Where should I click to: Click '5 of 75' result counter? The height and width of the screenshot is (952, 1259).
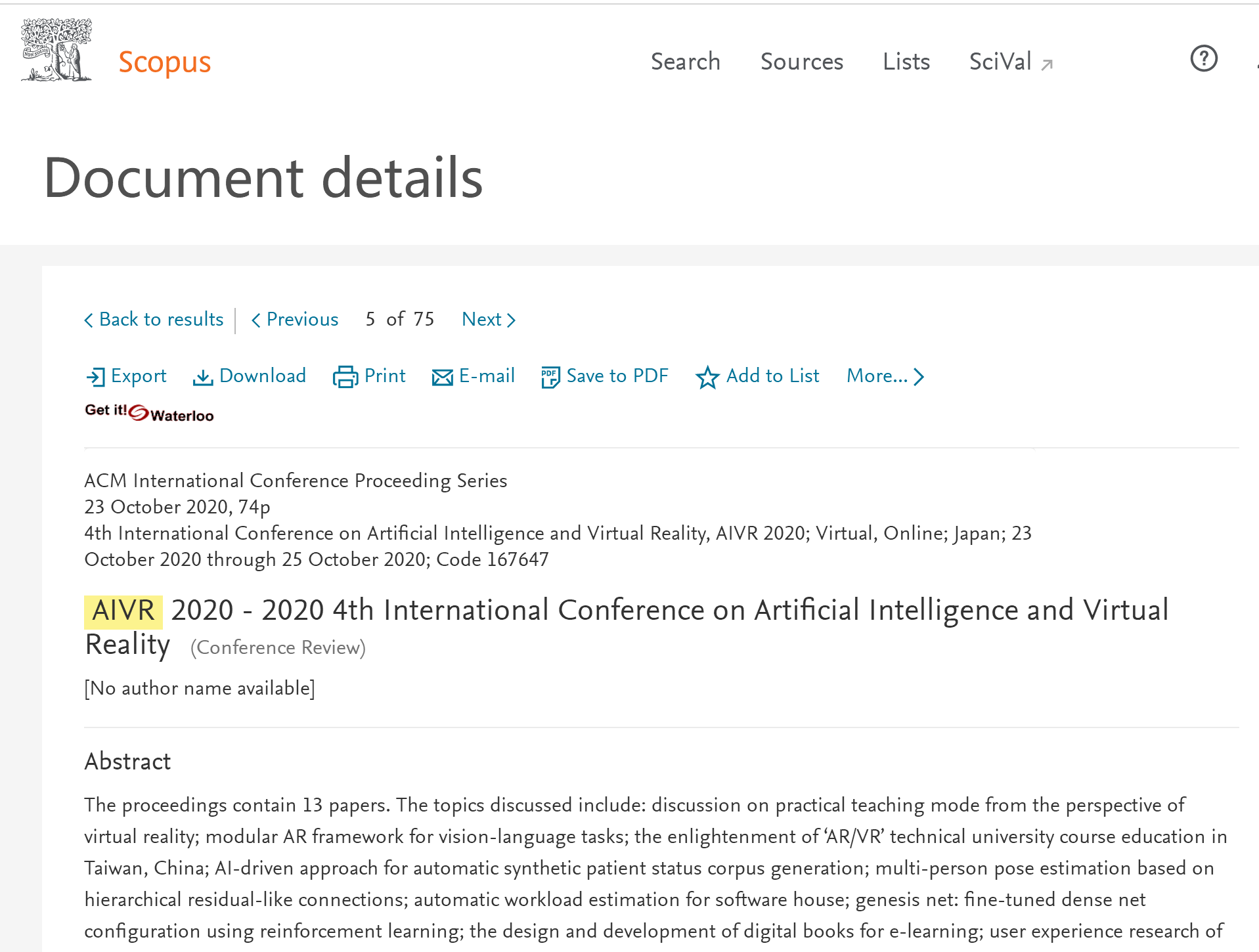pyautogui.click(x=400, y=320)
